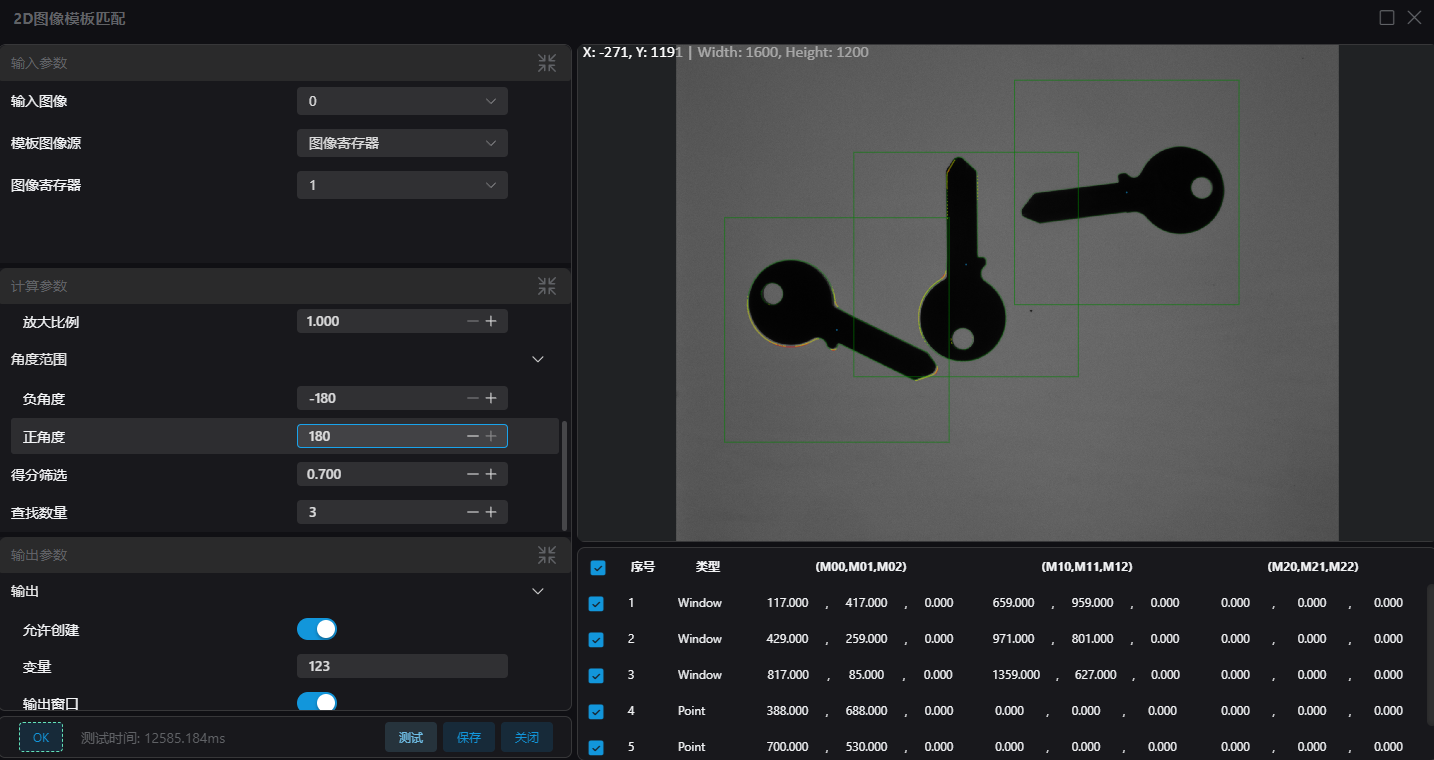Toggle the 输出窗口 switch
Viewport: 1434px width, 760px height.
tap(317, 702)
